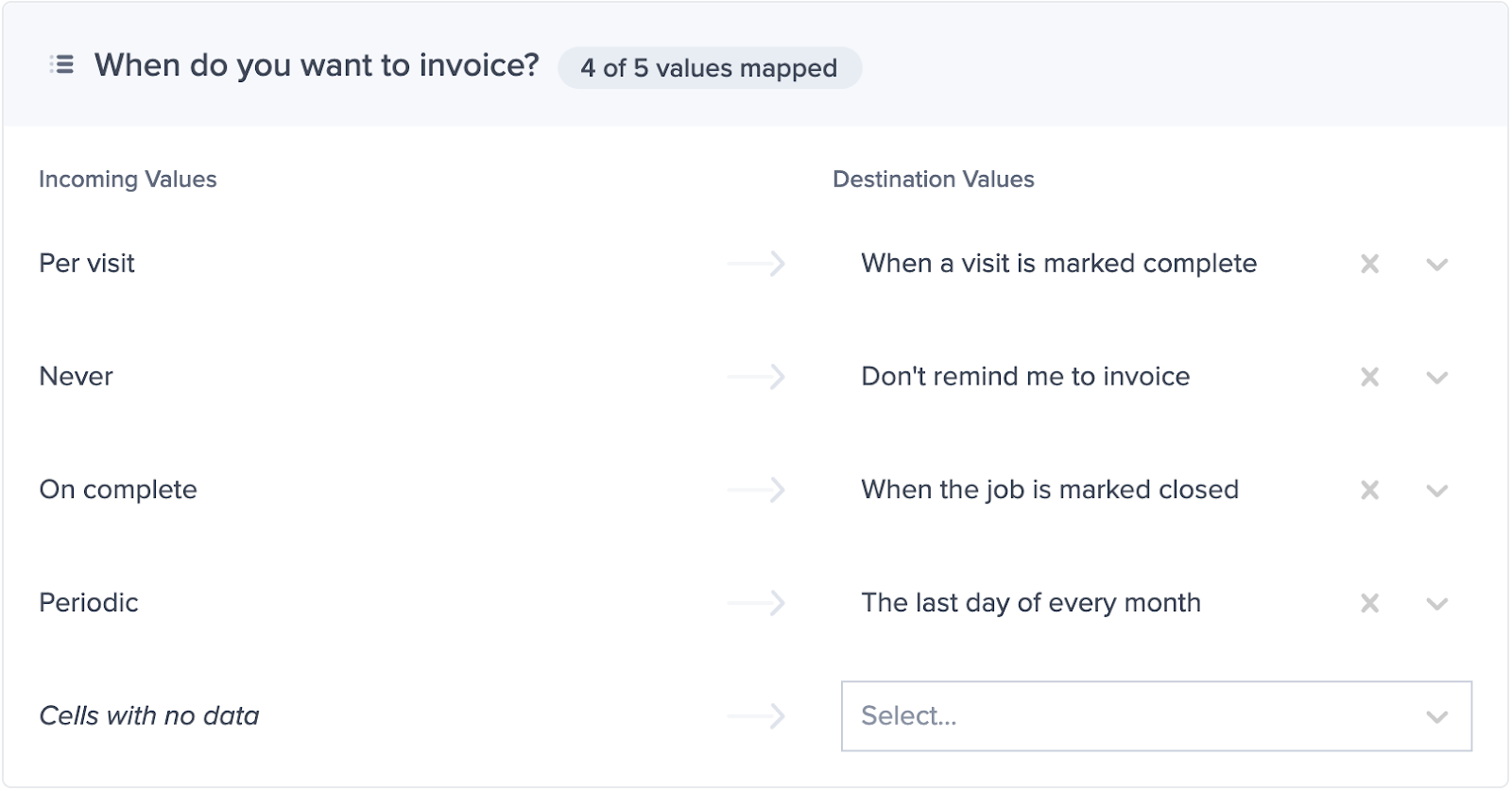This screenshot has height=791, width=1512.
Task: Click the arrow icon next to Per visit
Action: click(757, 264)
